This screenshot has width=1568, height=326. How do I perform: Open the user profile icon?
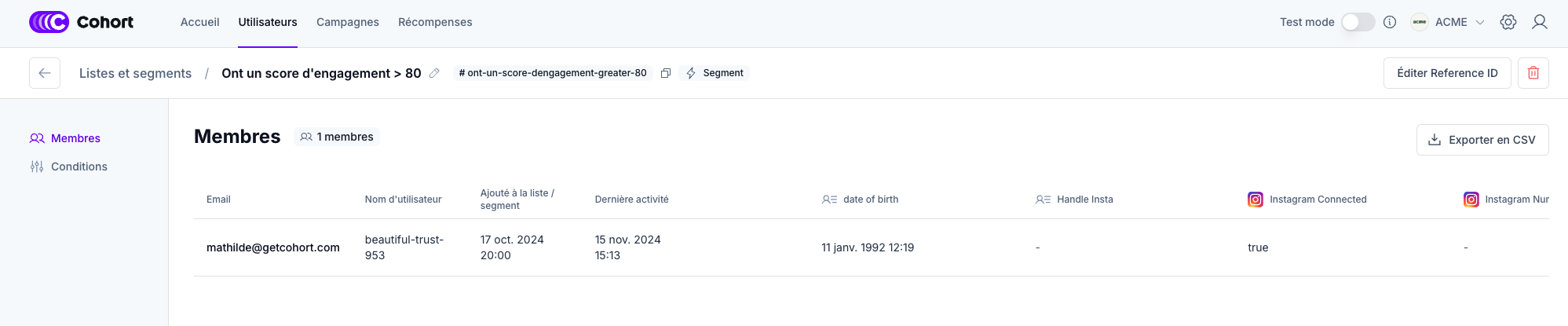[x=1539, y=22]
